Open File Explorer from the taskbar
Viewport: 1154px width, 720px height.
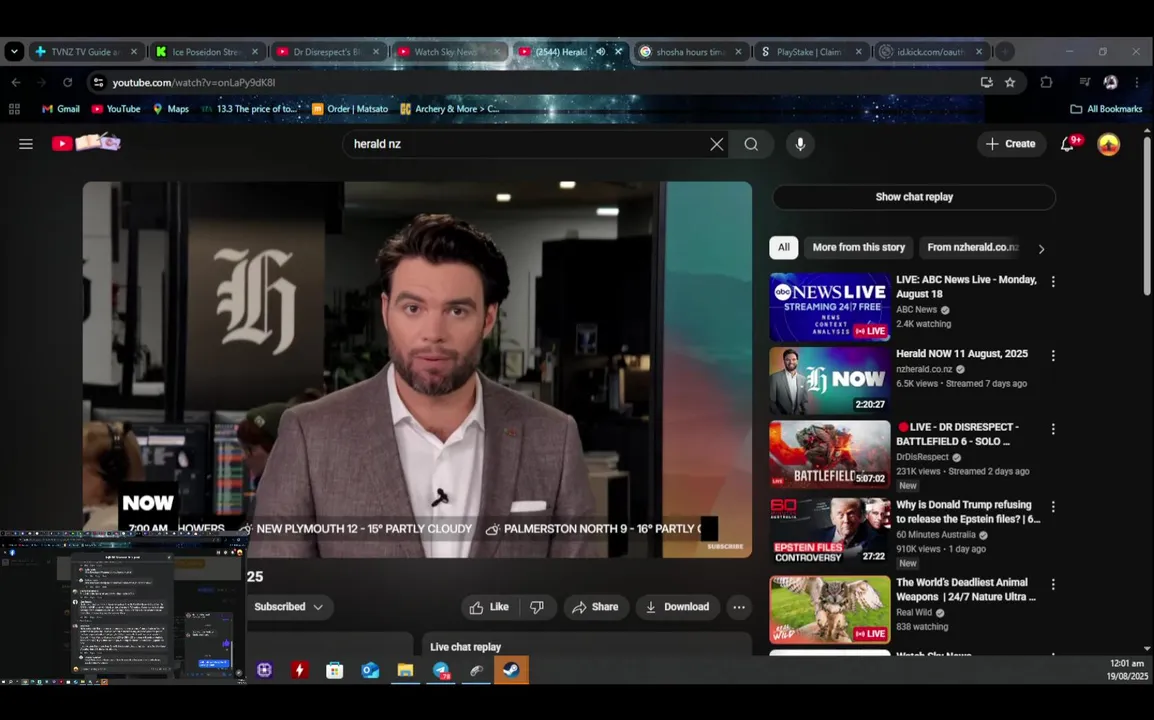tap(406, 670)
